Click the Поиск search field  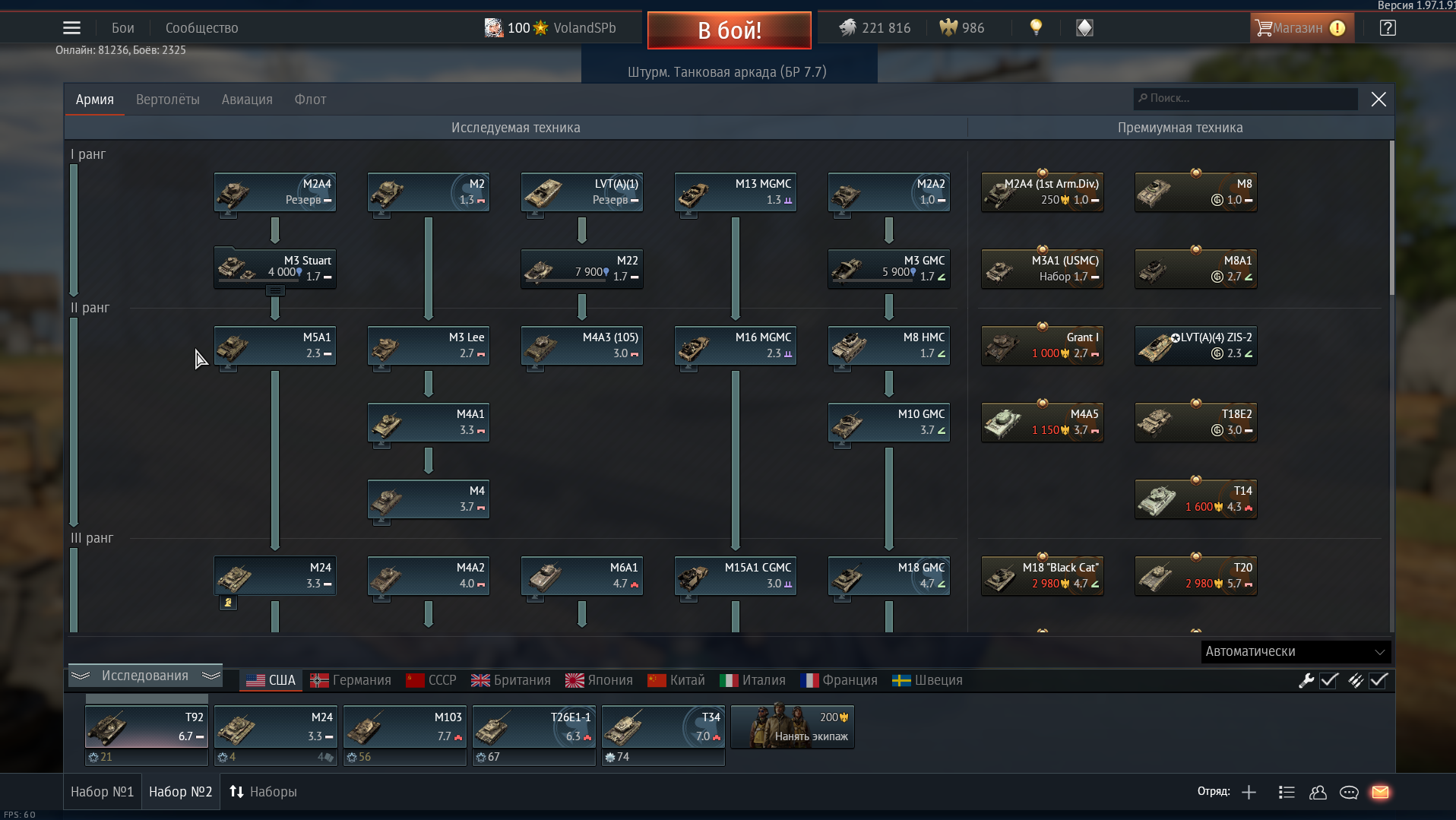click(1246, 99)
